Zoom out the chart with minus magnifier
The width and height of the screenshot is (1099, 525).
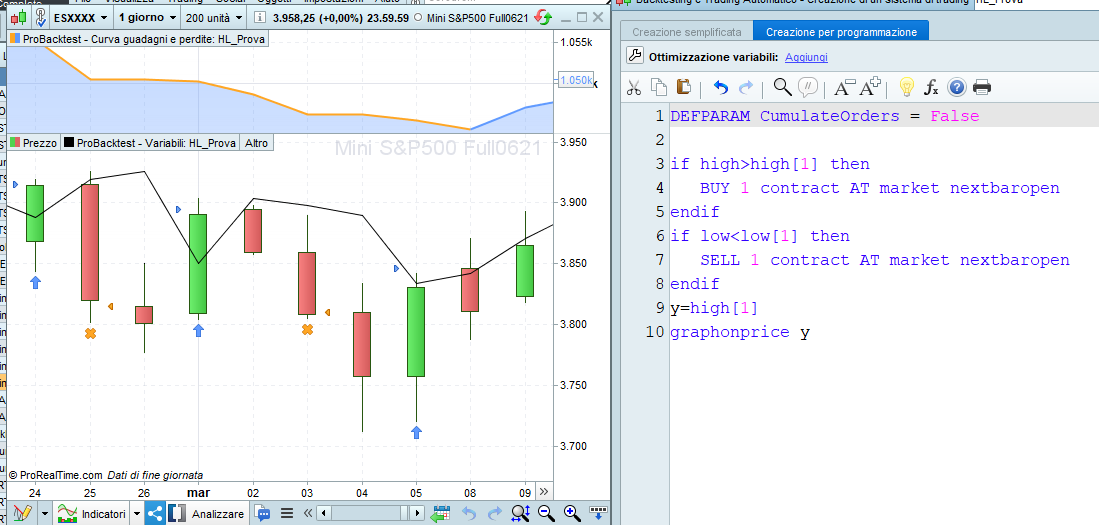[547, 513]
